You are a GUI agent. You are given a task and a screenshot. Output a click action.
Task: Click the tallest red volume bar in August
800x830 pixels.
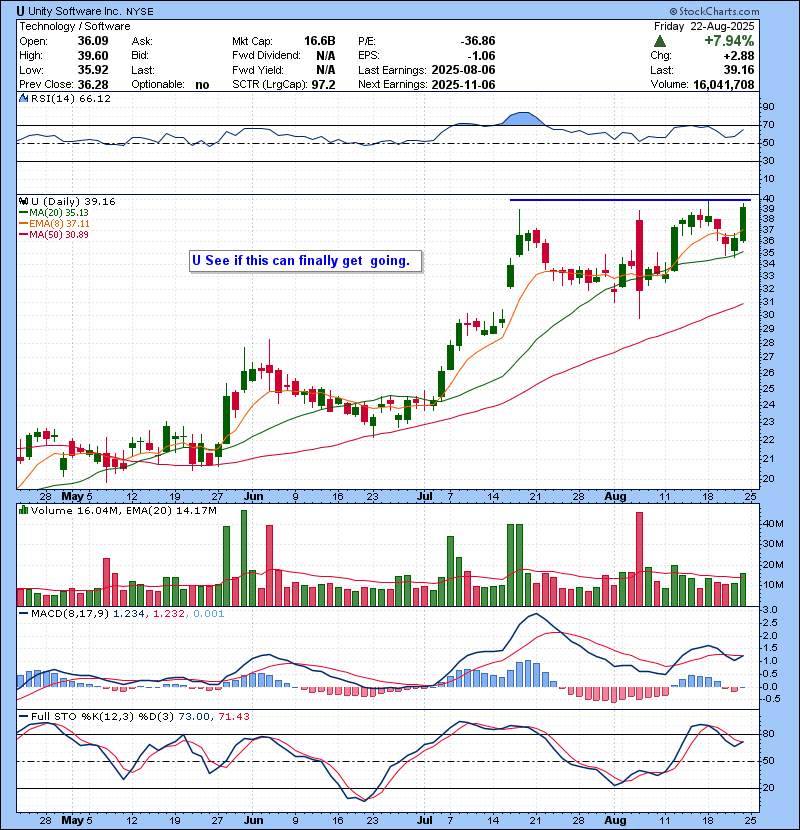tap(640, 559)
